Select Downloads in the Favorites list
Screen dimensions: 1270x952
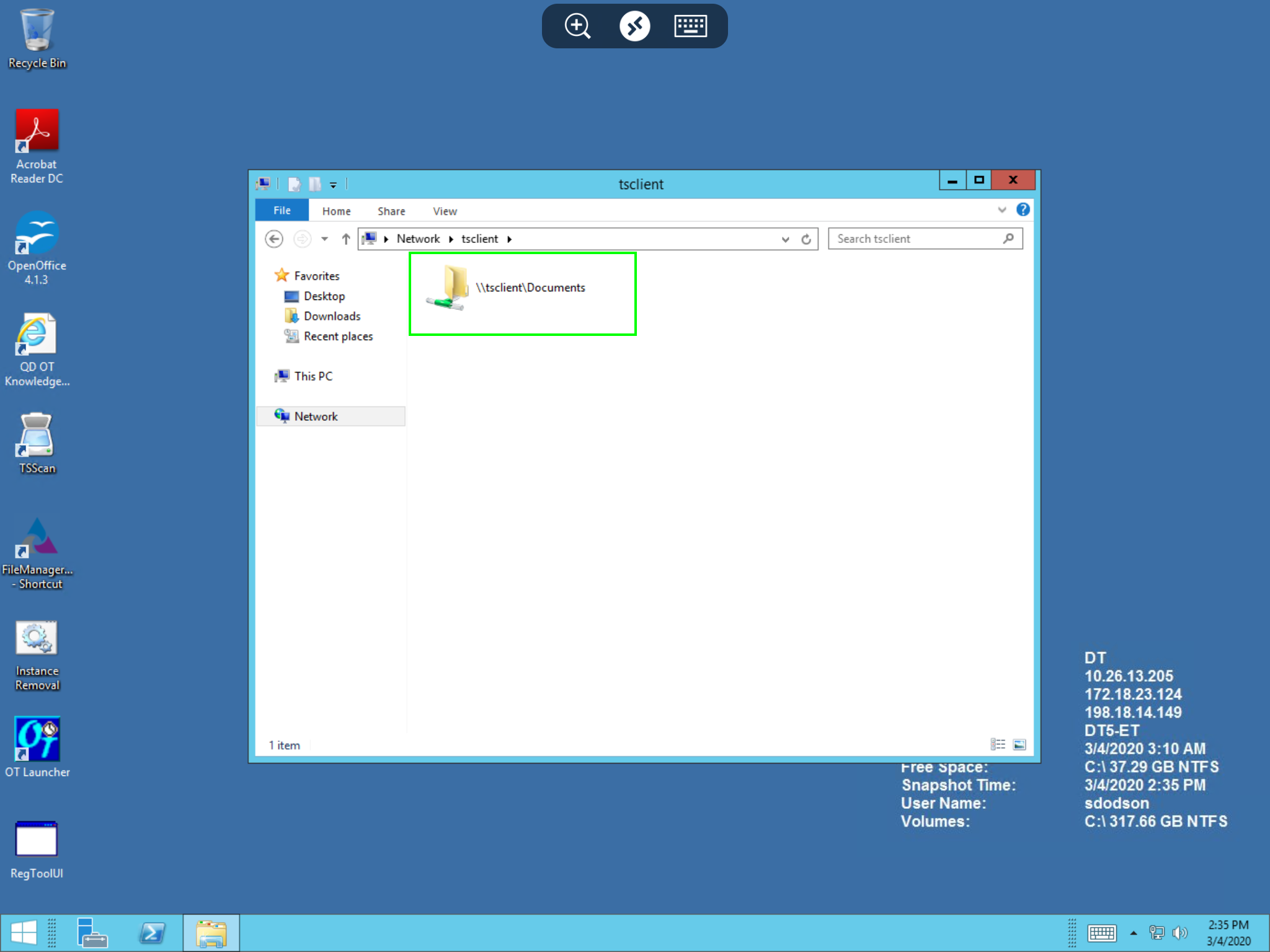coord(332,316)
